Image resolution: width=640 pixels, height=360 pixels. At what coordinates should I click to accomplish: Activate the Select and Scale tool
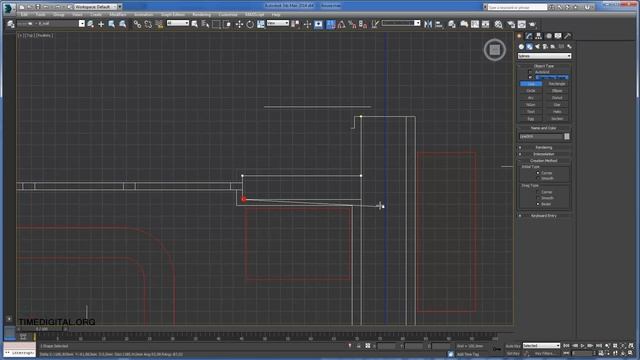[260, 24]
